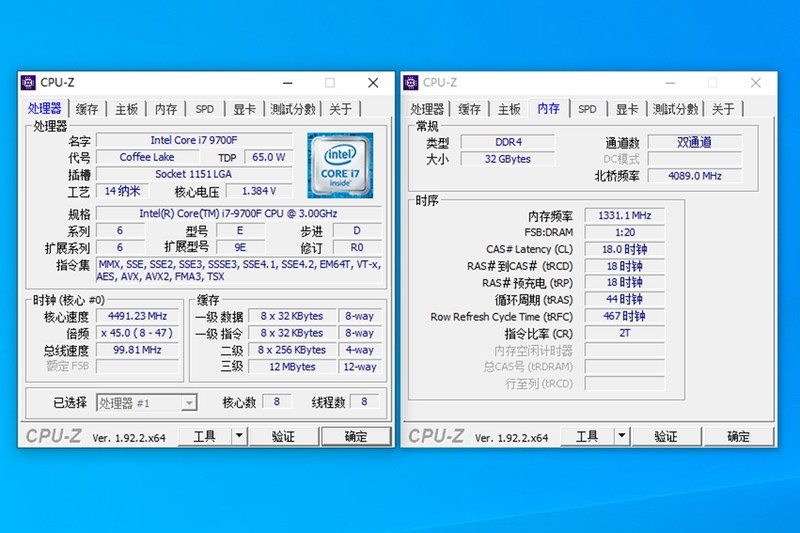
Task: Click the multiplier value x 45.0 (8 - 47)
Action: pyautogui.click(x=137, y=333)
